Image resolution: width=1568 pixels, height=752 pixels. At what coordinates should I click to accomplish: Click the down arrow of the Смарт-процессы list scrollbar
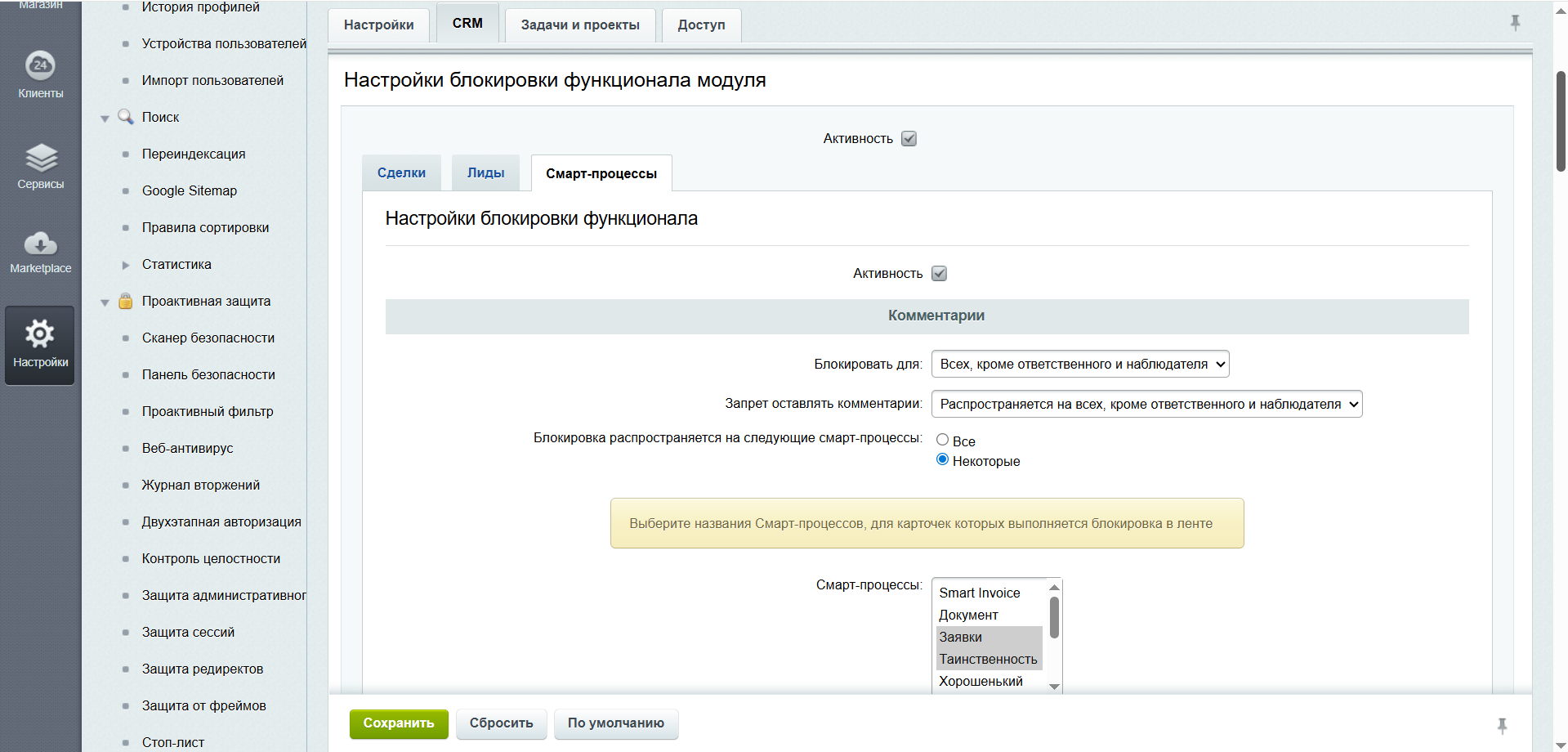coord(1055,687)
